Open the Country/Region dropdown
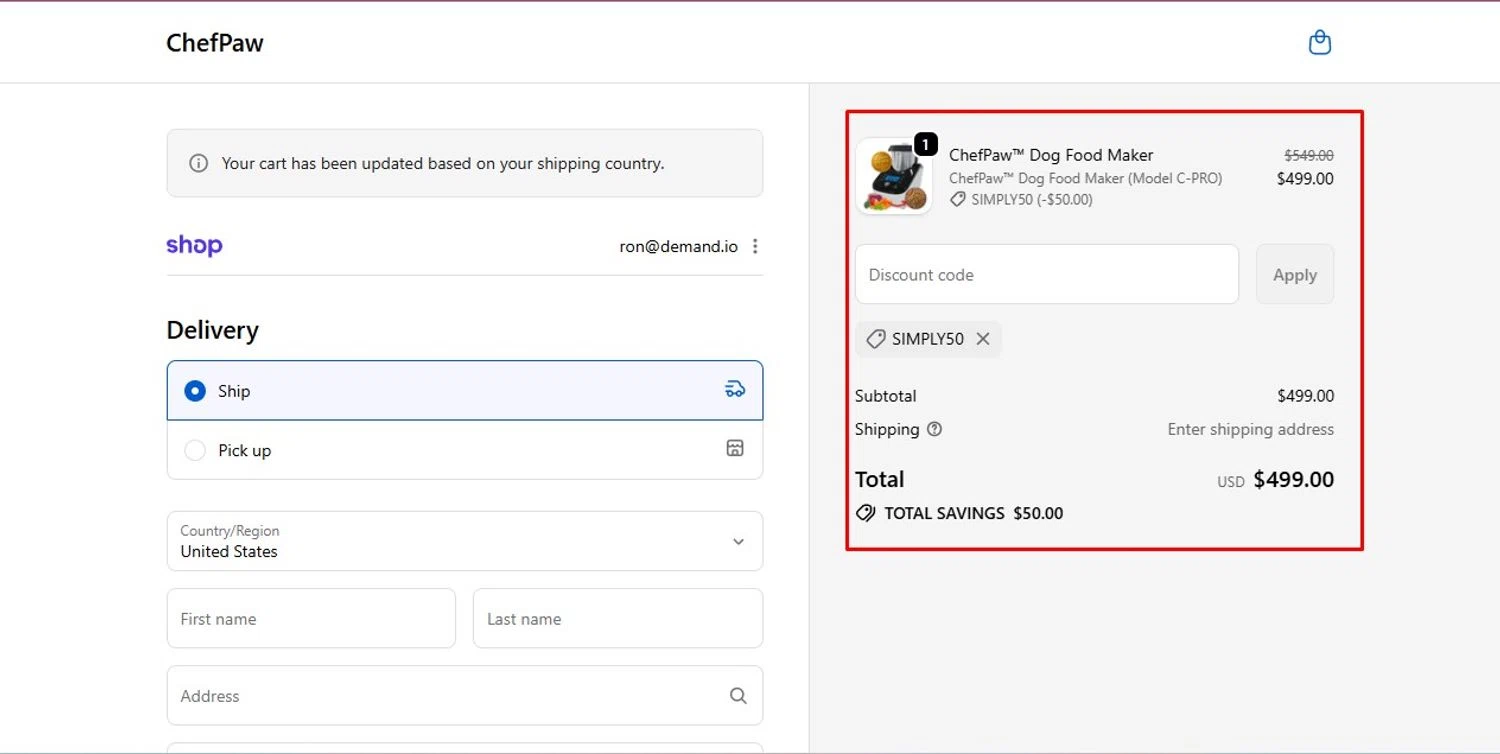 (x=465, y=541)
